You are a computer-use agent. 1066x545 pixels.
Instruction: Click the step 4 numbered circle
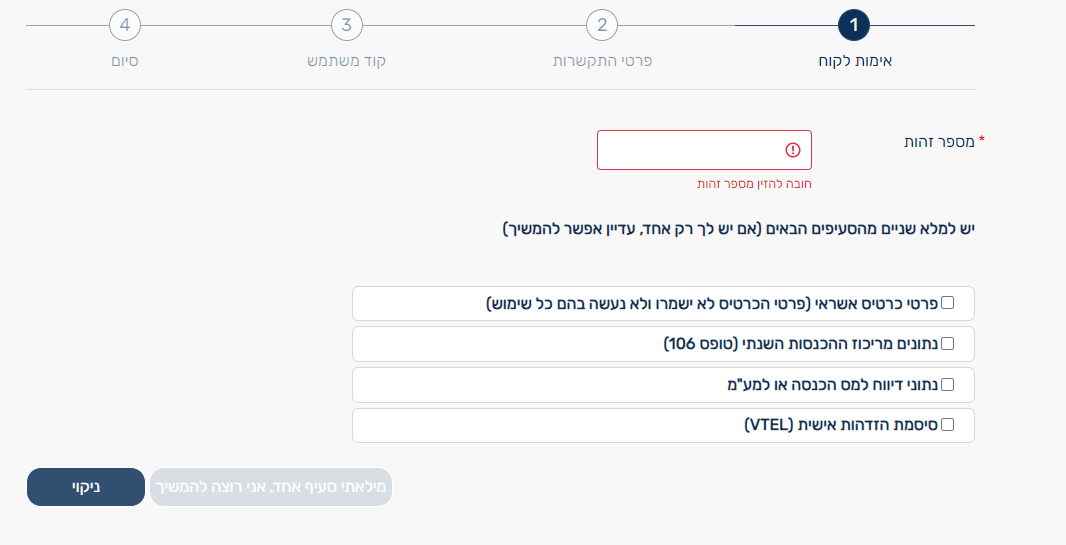(125, 25)
